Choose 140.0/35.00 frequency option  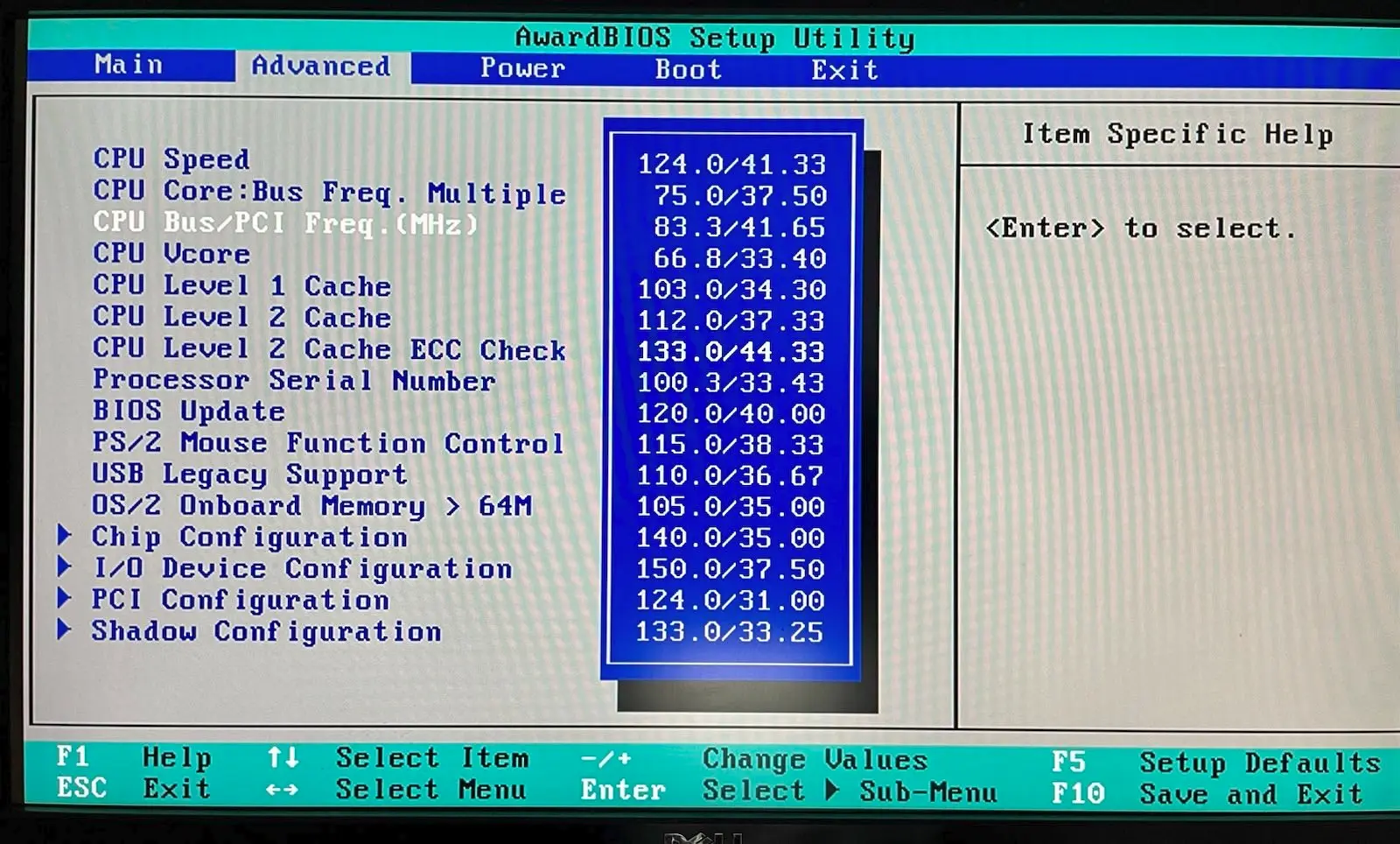click(731, 538)
